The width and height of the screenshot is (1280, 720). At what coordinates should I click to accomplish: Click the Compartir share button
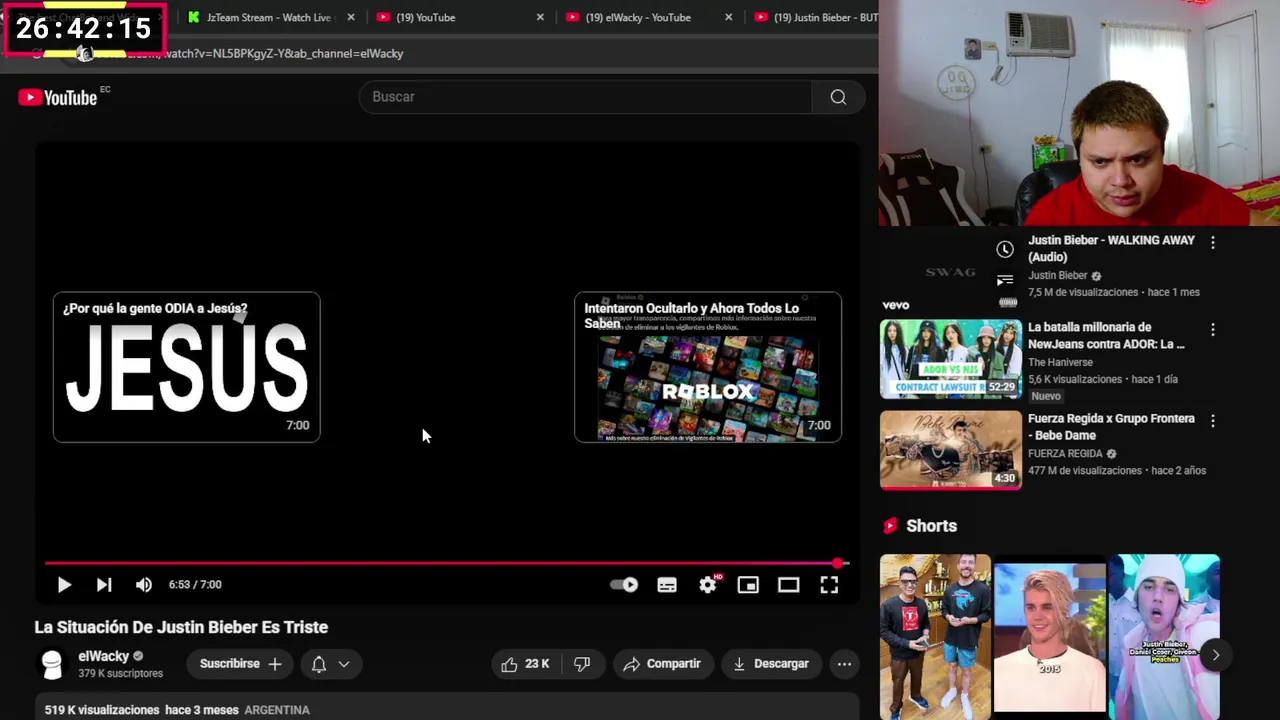pyautogui.click(x=662, y=664)
